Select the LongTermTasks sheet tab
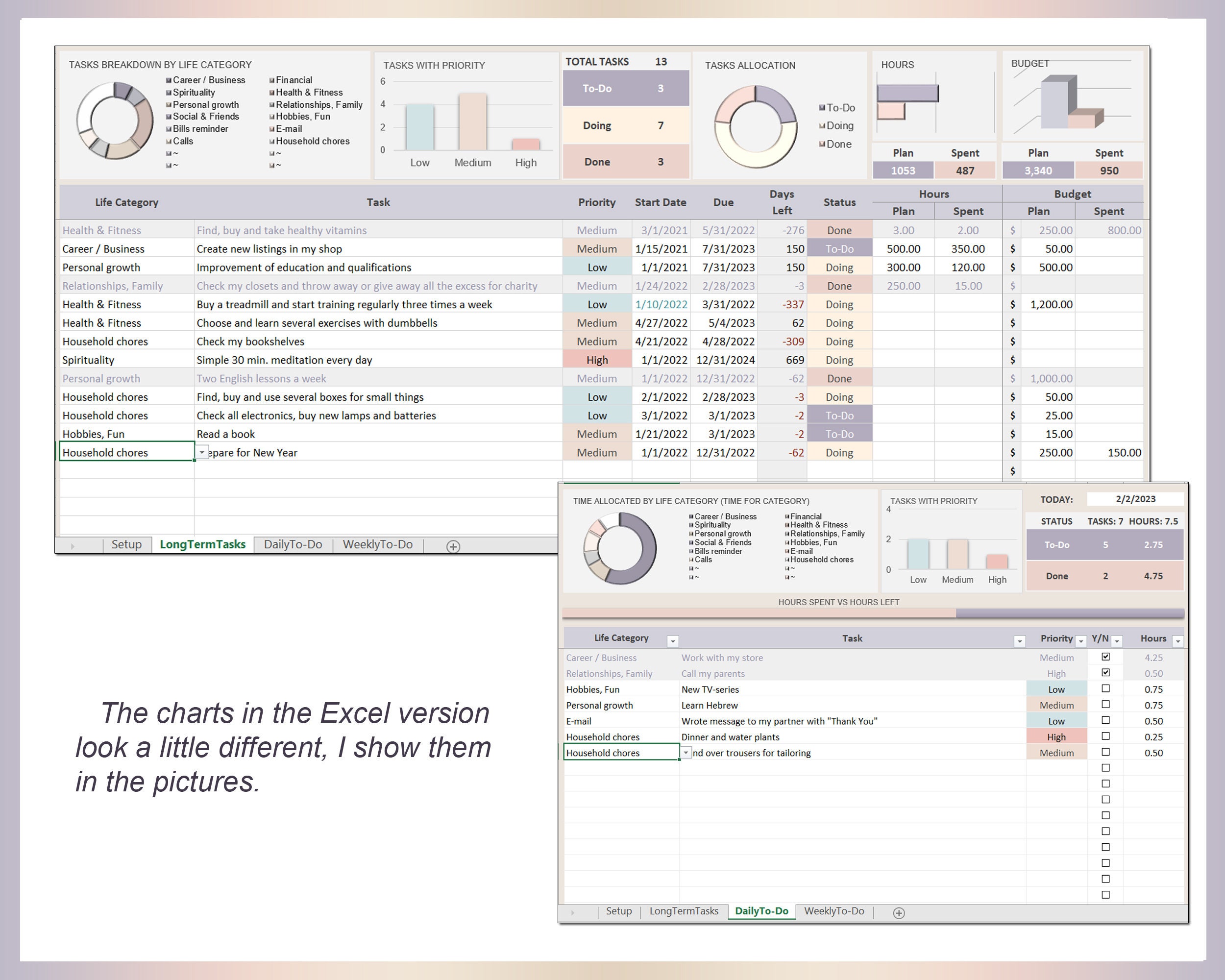This screenshot has height=980, width=1225. click(202, 544)
